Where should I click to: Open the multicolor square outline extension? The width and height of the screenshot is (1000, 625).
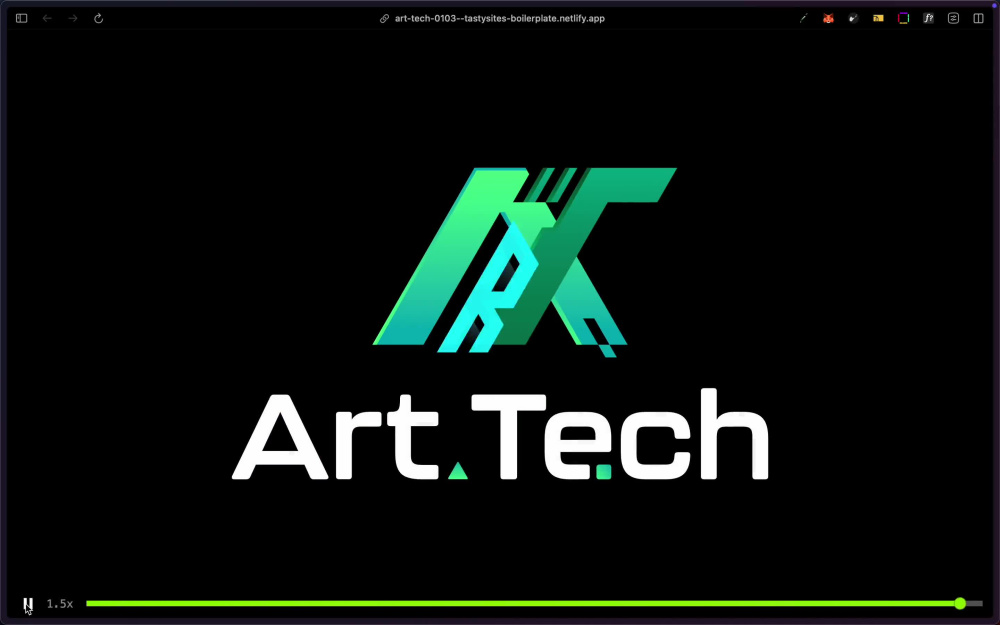pyautogui.click(x=904, y=18)
